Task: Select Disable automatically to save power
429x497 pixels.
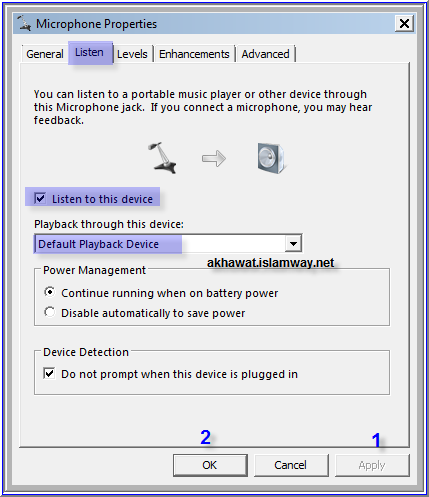Action: [x=50, y=312]
